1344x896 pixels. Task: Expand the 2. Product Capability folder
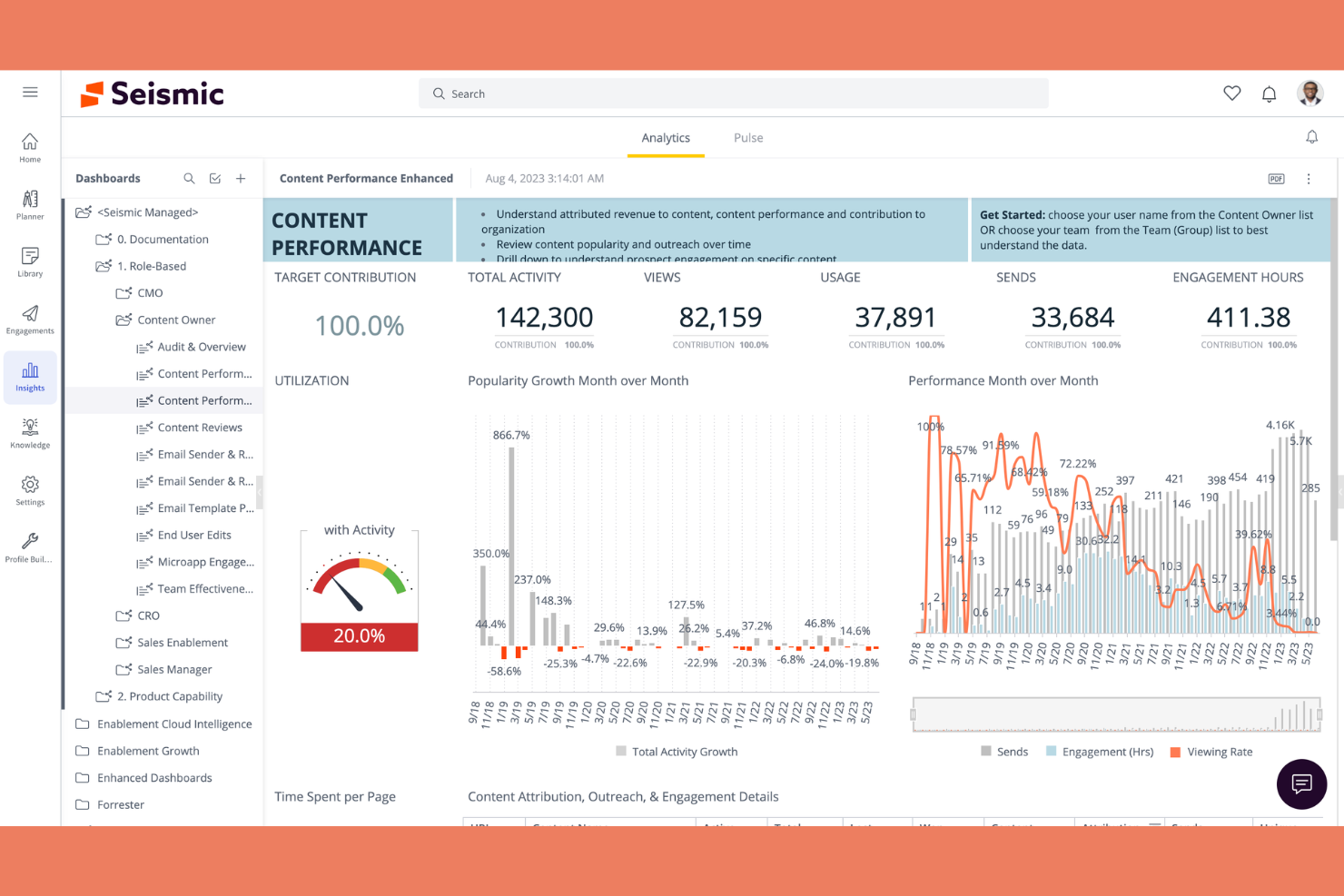(159, 696)
